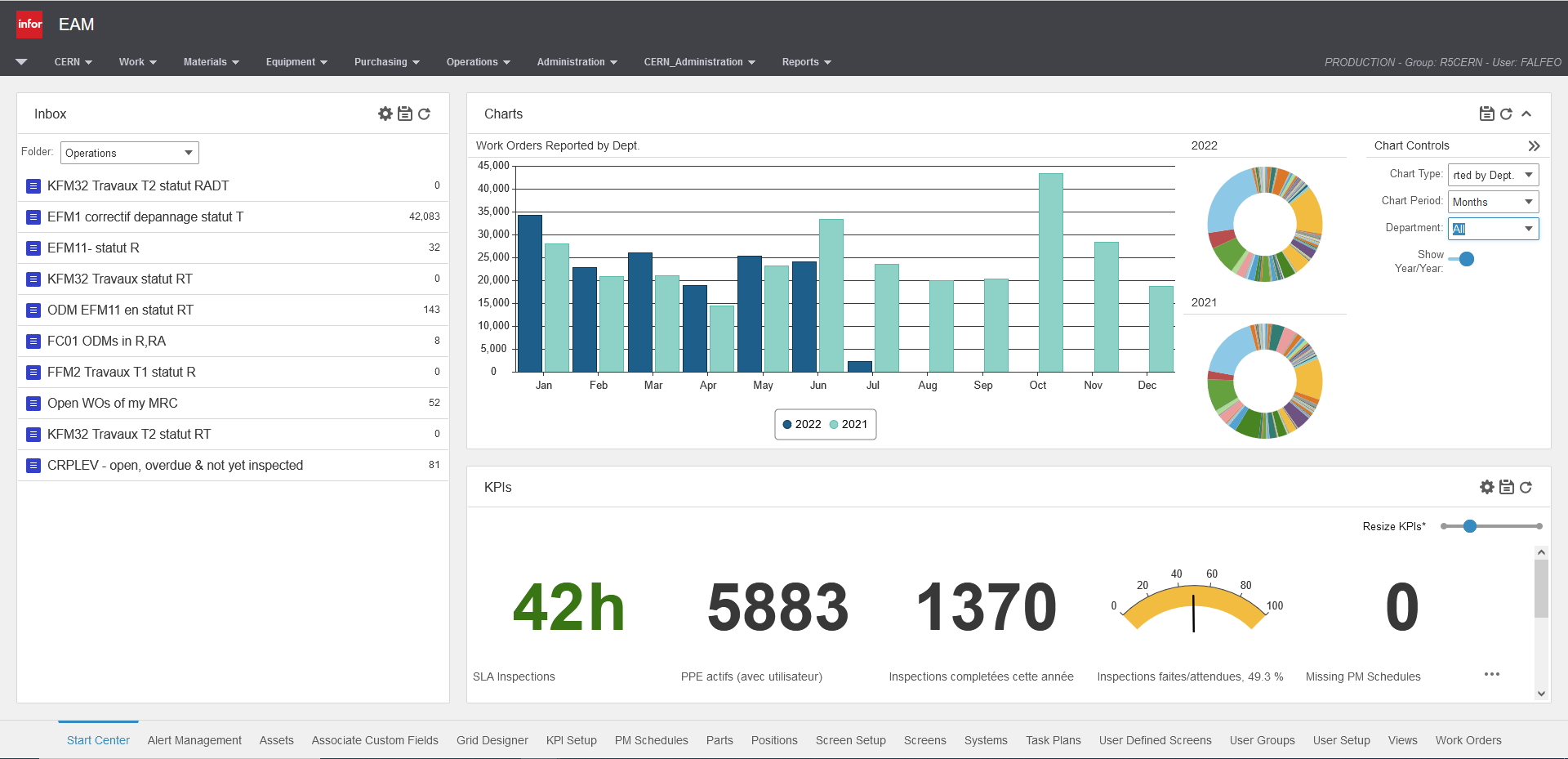Screen dimensions: 1568x759
Task: Open Open WOs of my MRC entry
Action: [113, 403]
